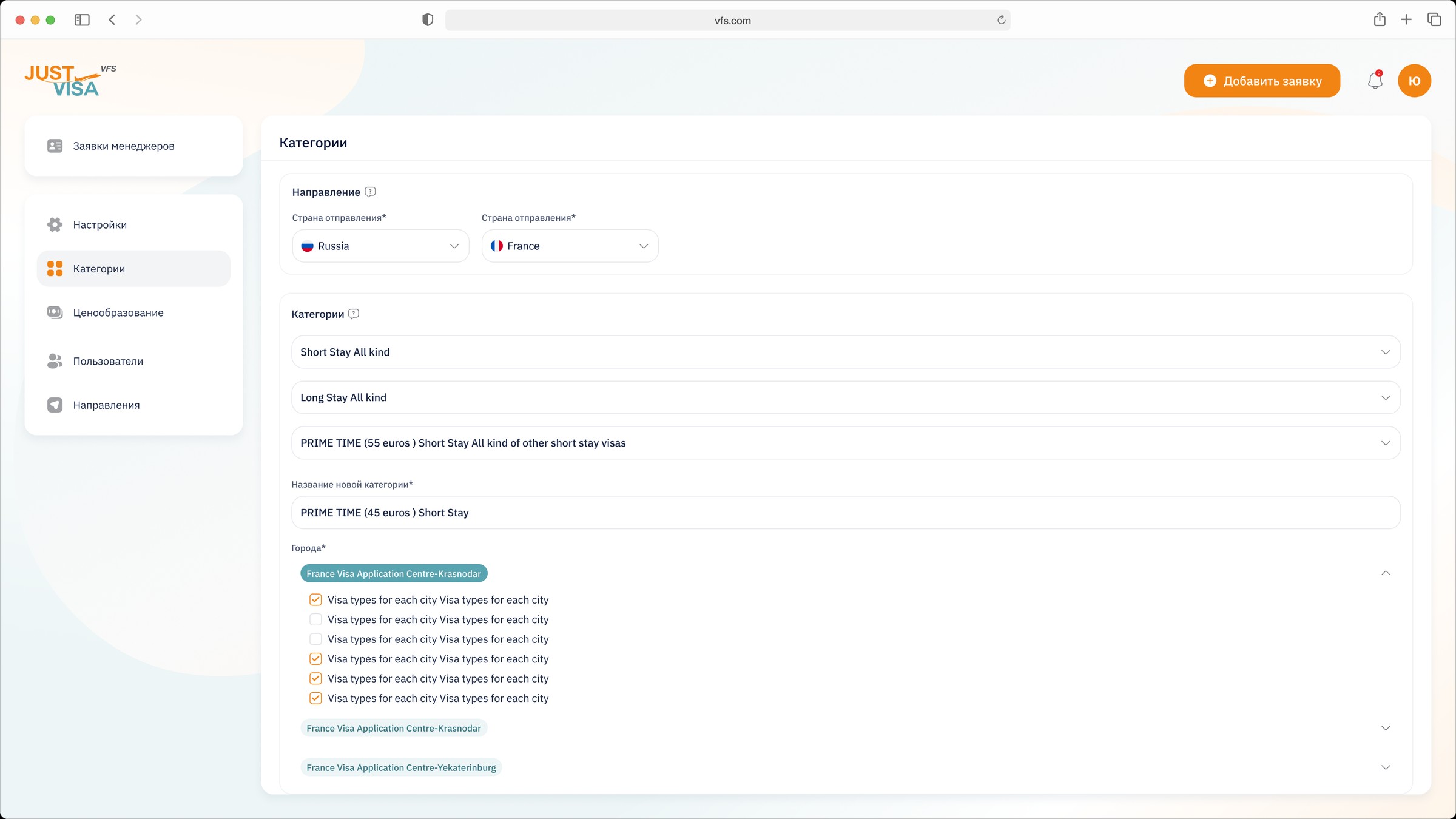Open Заявки менеджеров section
The image size is (1456, 819).
tap(133, 146)
